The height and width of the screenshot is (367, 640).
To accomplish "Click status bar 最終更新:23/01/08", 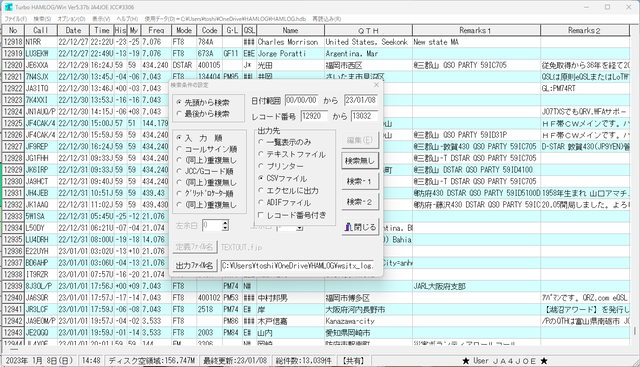I will pos(235,361).
